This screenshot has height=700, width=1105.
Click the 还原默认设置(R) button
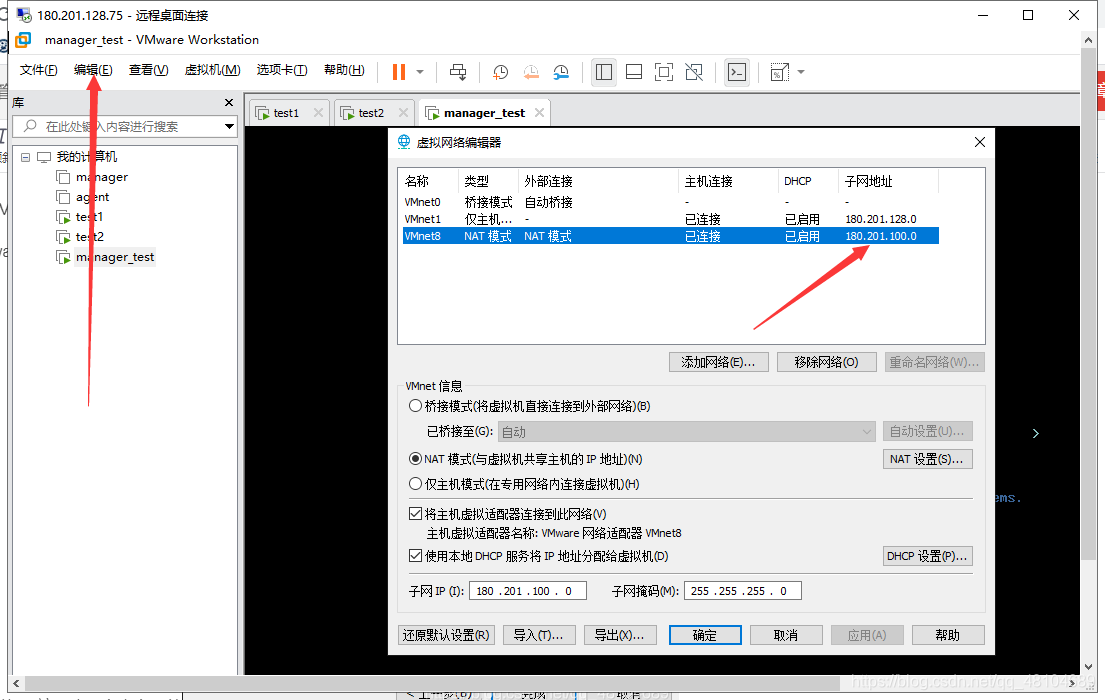(446, 635)
